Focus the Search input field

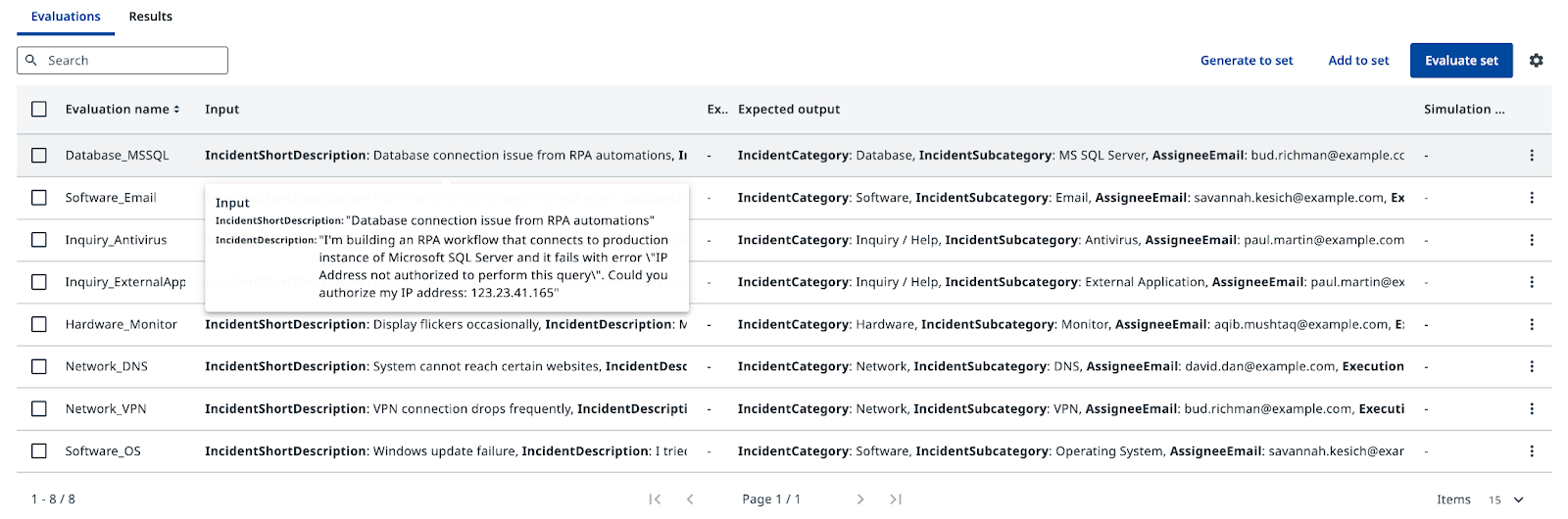[122, 61]
